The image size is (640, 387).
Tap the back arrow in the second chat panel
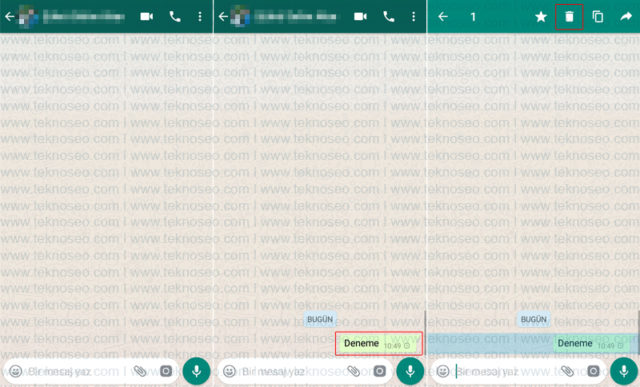coord(223,17)
